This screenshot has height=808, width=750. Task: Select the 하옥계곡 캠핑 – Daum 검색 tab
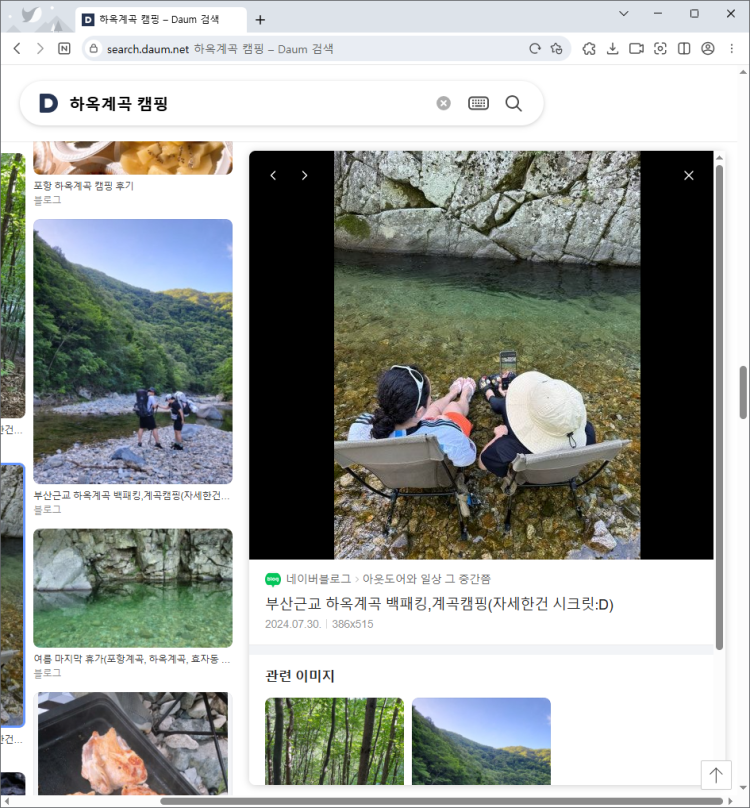point(160,19)
